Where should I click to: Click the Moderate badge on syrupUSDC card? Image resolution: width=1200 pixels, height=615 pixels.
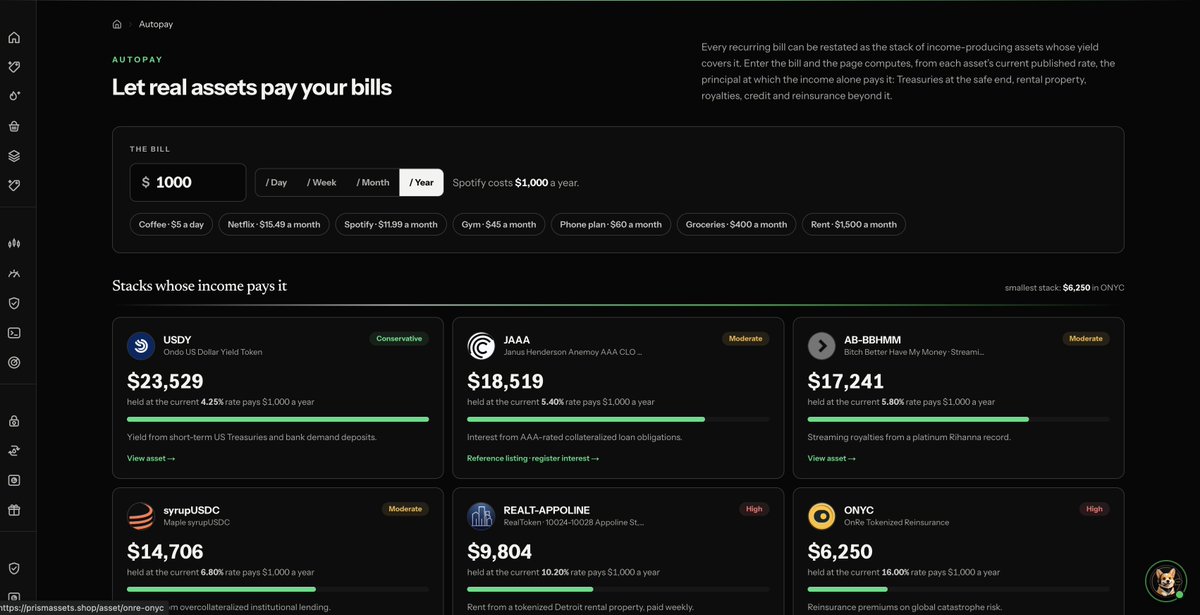[x=406, y=509]
